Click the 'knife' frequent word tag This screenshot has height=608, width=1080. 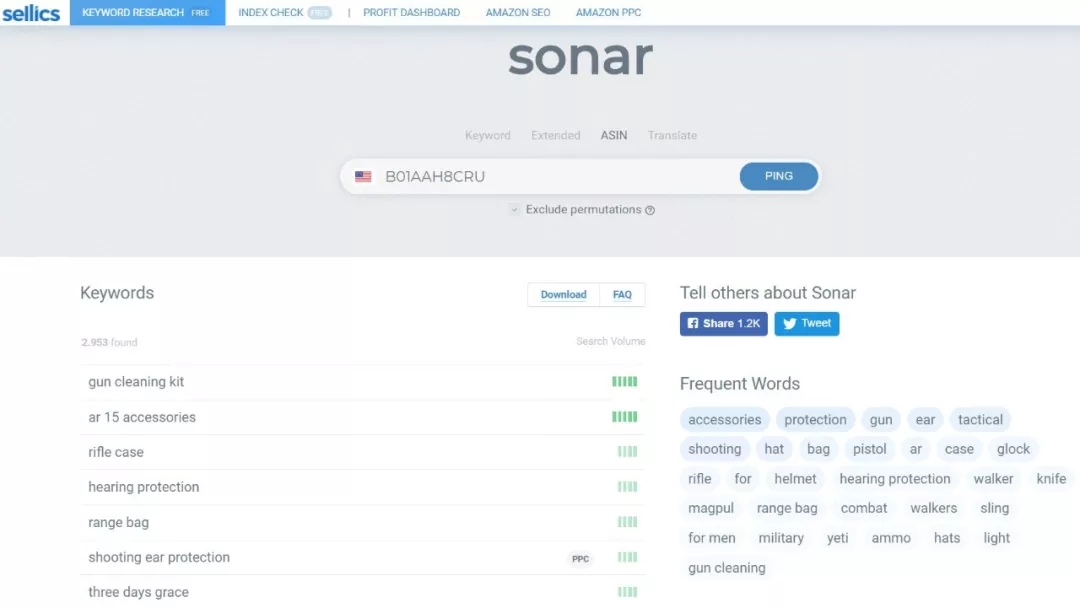click(1051, 479)
